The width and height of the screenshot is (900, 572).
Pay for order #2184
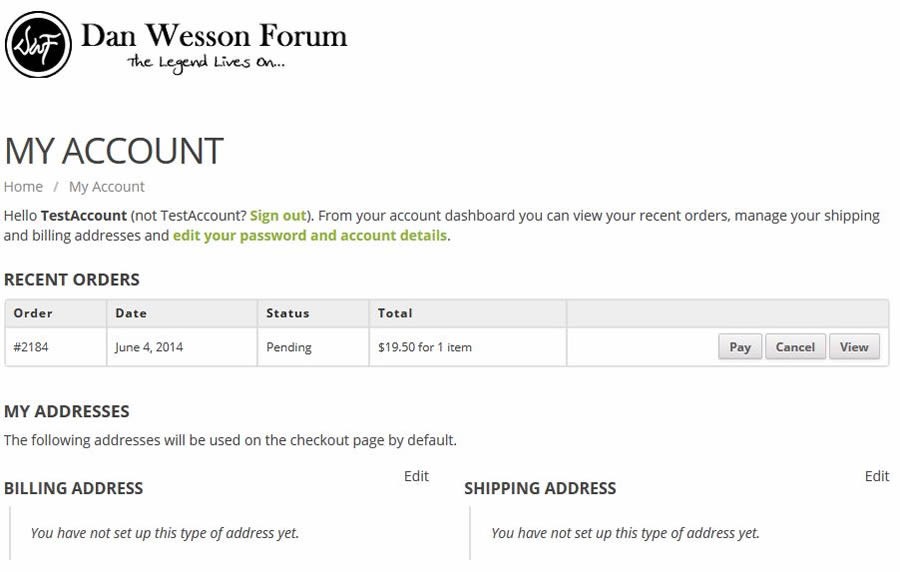(x=740, y=347)
